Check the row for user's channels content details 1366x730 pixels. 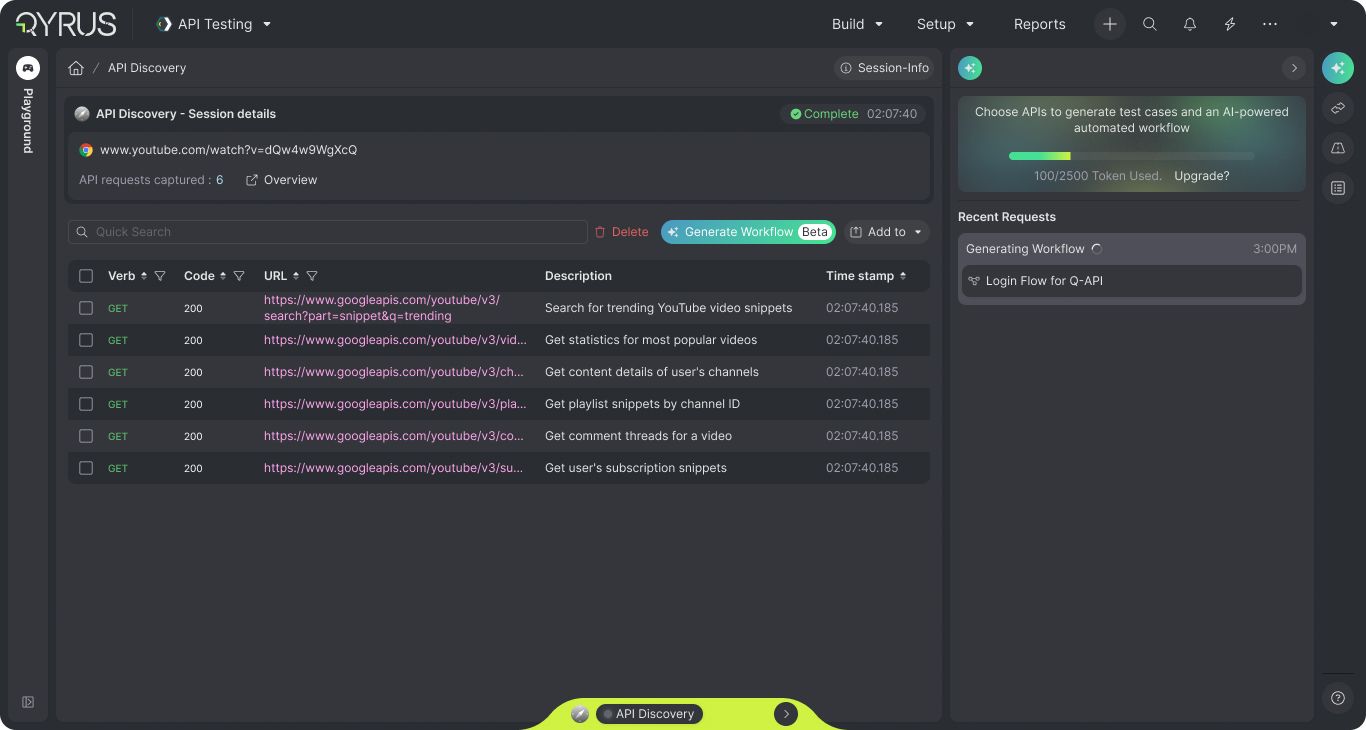point(86,372)
